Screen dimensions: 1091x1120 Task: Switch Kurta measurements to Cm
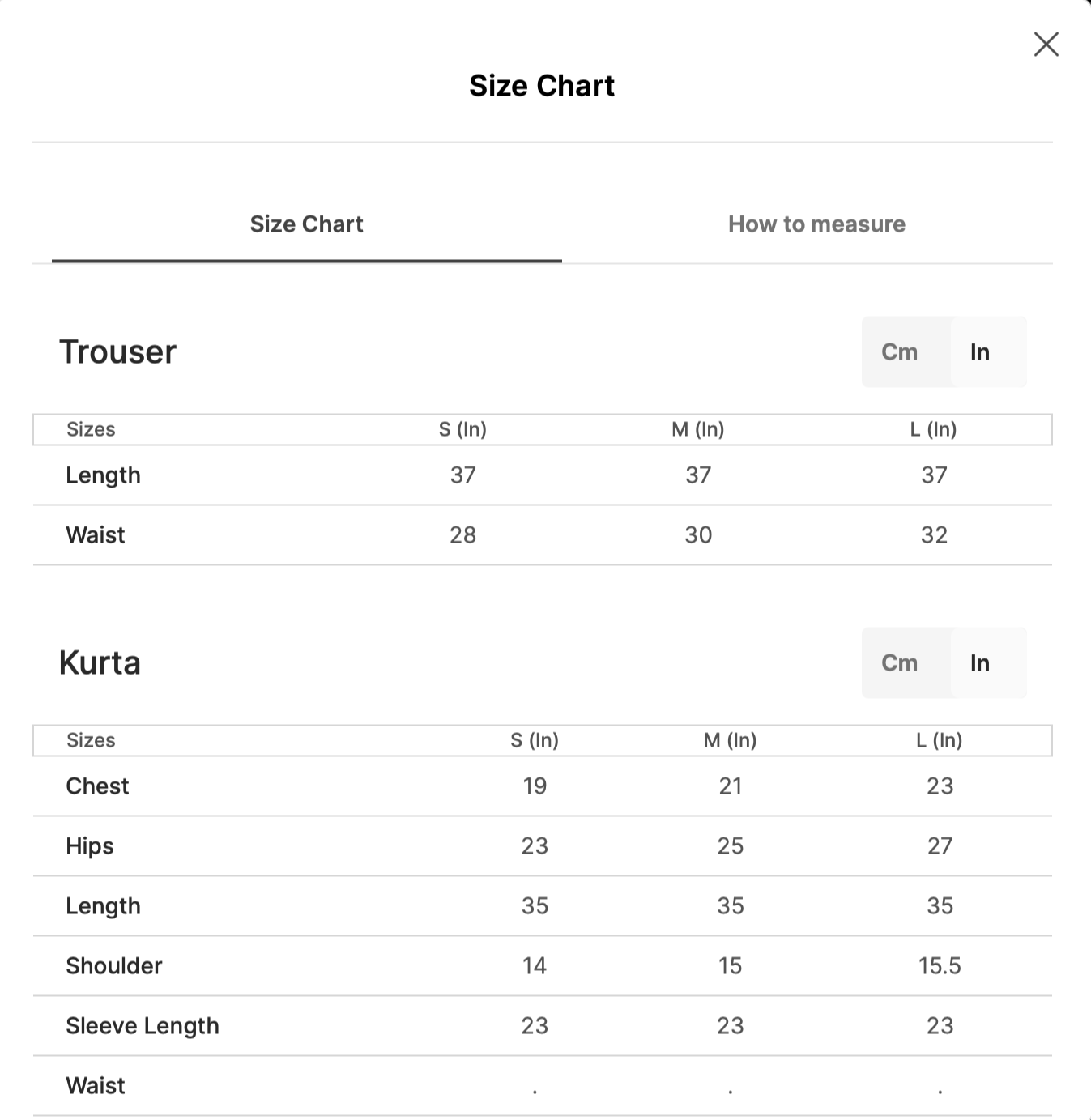click(899, 663)
